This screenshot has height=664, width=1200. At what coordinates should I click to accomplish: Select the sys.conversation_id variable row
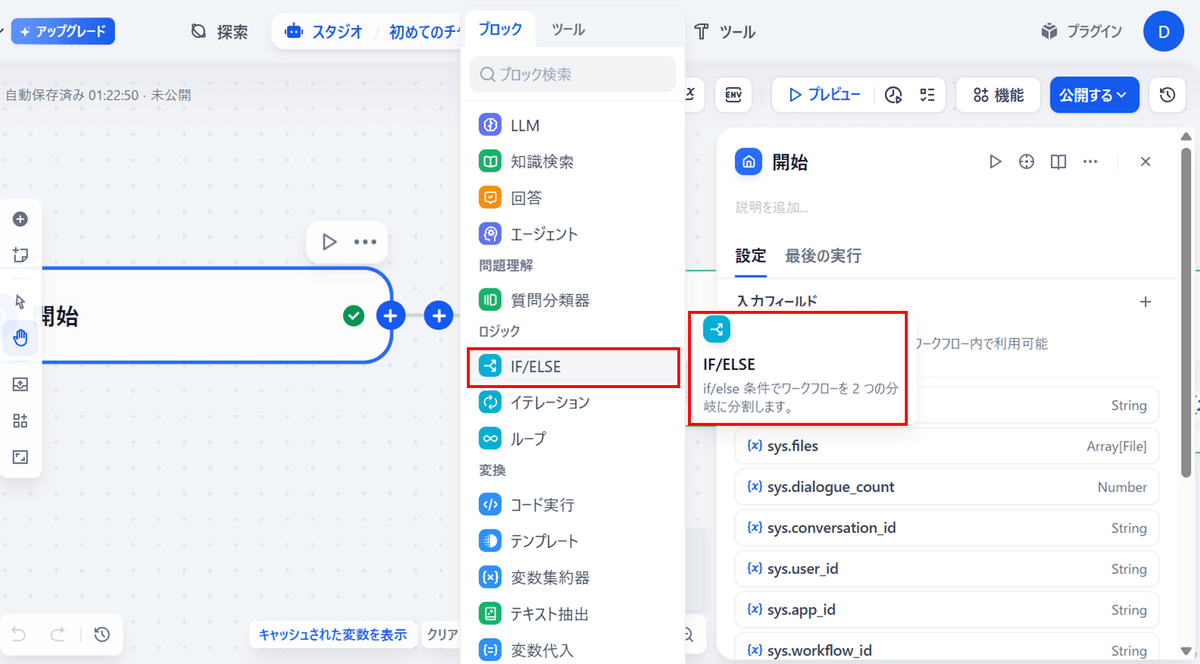click(947, 528)
